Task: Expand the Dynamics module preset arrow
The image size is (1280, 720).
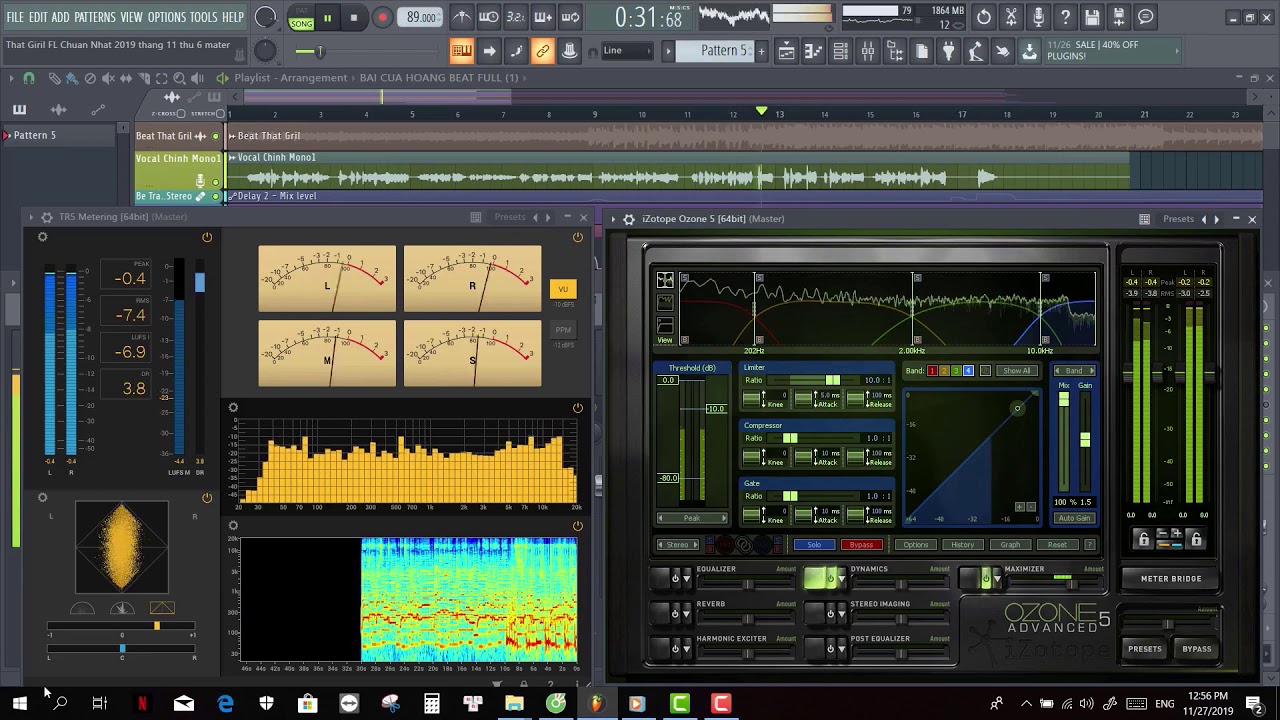Action: click(x=841, y=579)
